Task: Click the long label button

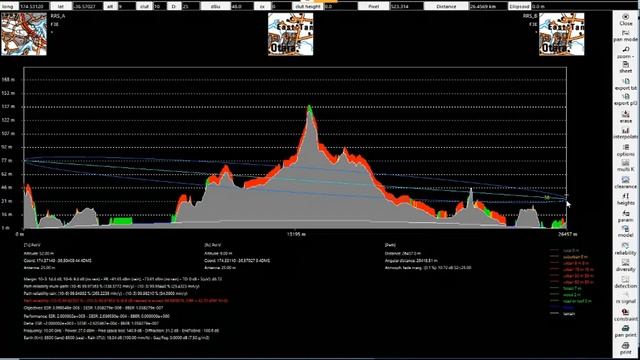Action: point(9,7)
